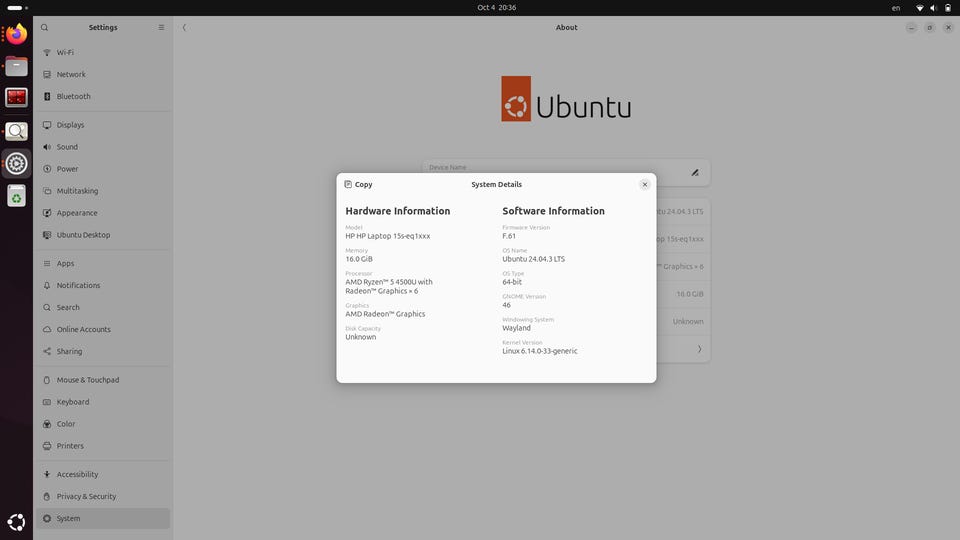
Task: Open Keyboard settings
Action: 103,402
